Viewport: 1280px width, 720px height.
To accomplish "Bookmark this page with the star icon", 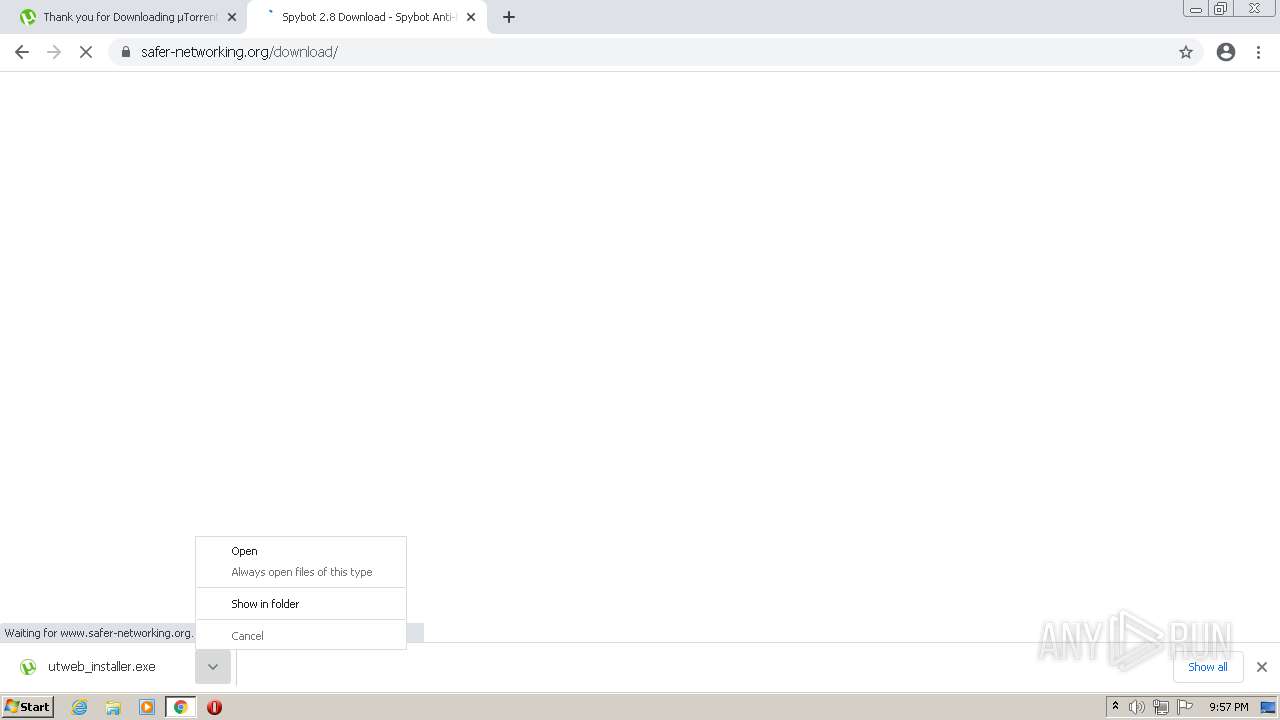I will click(1186, 52).
